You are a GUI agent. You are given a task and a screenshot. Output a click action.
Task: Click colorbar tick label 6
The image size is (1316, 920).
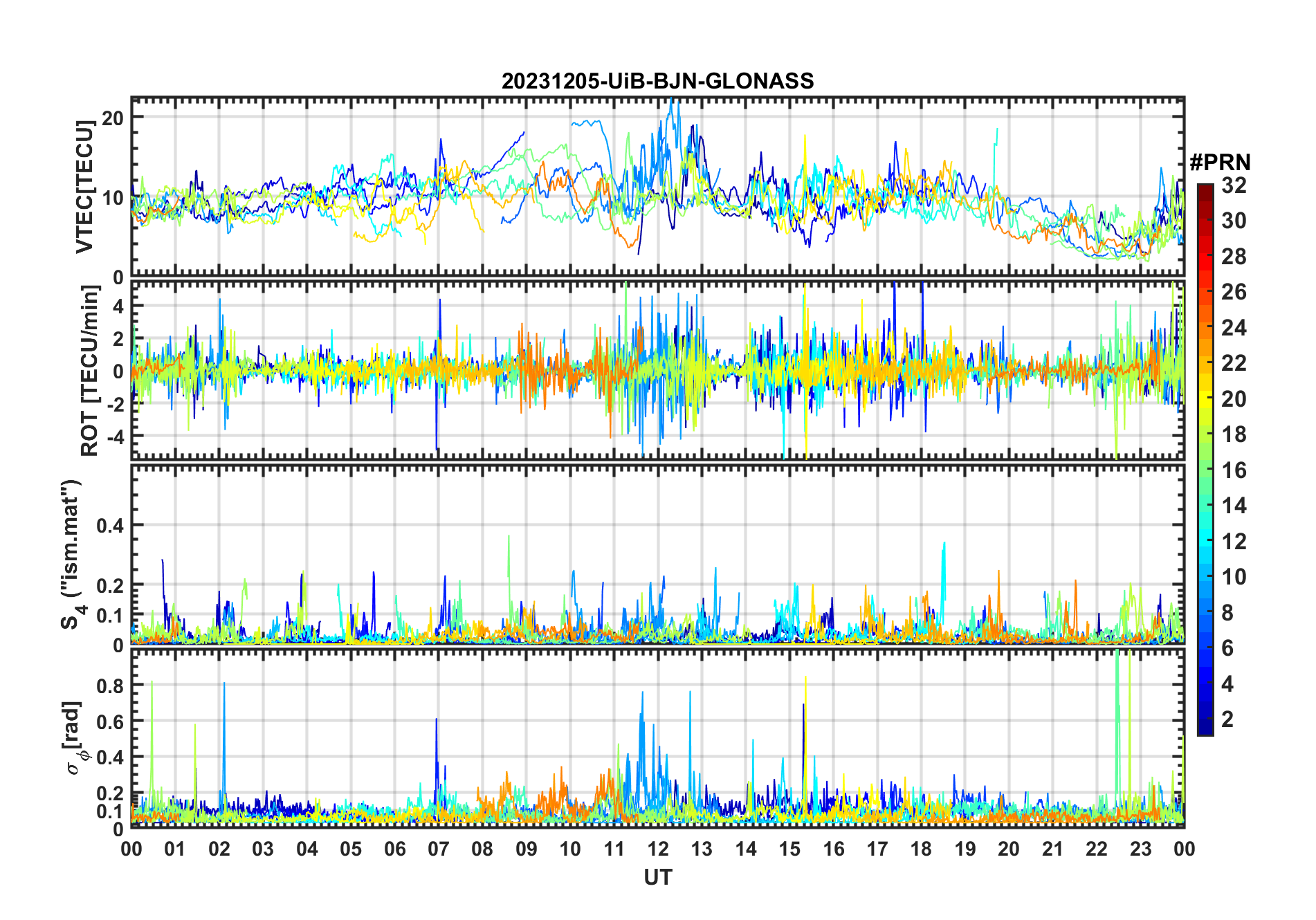[x=1227, y=648]
